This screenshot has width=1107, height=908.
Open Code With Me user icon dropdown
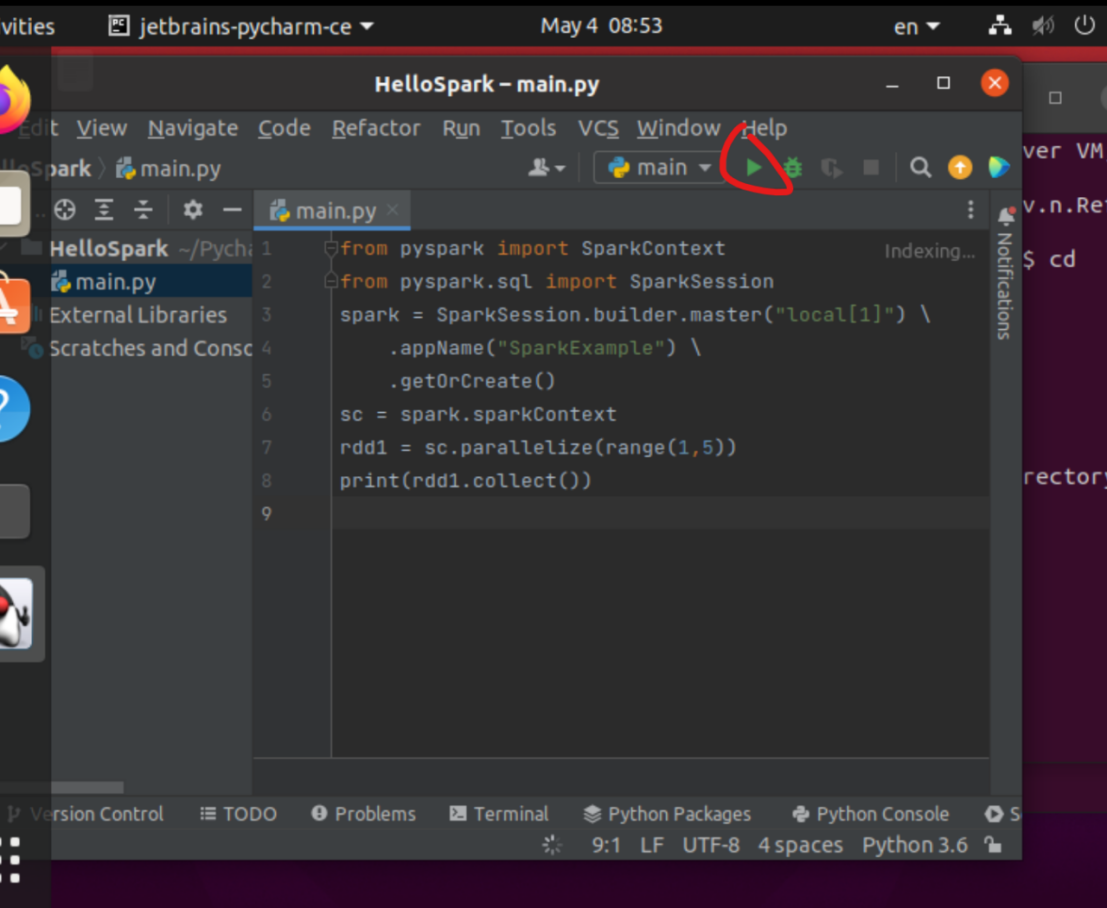[x=546, y=167]
